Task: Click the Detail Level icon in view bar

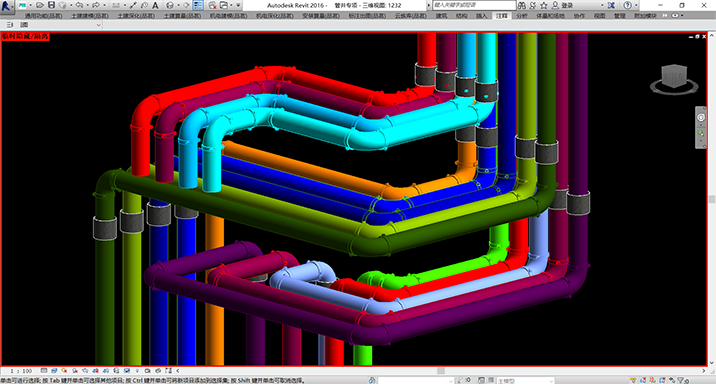Action: 44,370
